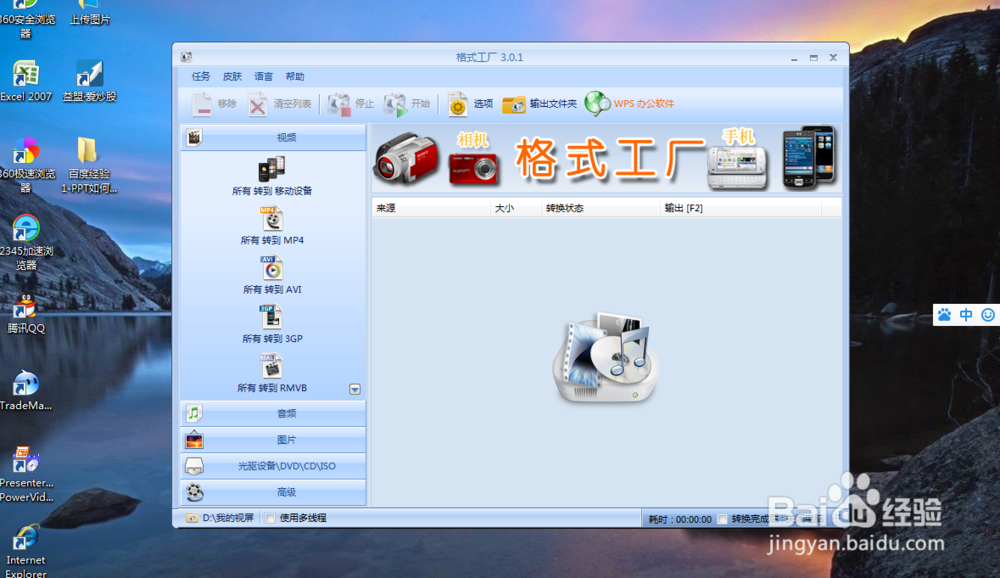Click the red camcorder banner icon
The height and width of the screenshot is (578, 1000).
pyautogui.click(x=406, y=159)
